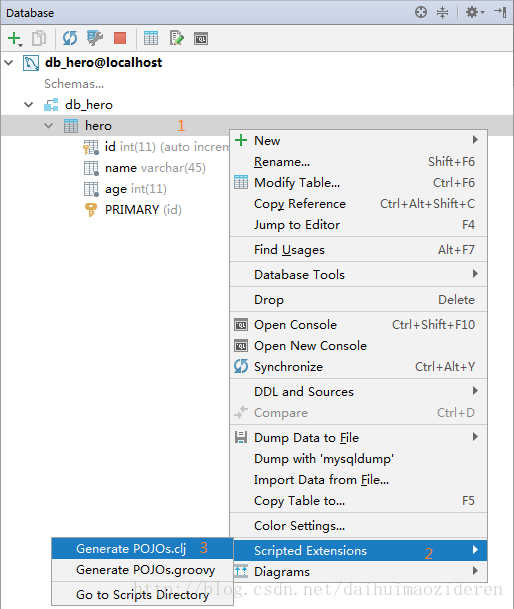514x609 pixels.
Task: Open Data Source Properties wrench icon
Action: 95,38
